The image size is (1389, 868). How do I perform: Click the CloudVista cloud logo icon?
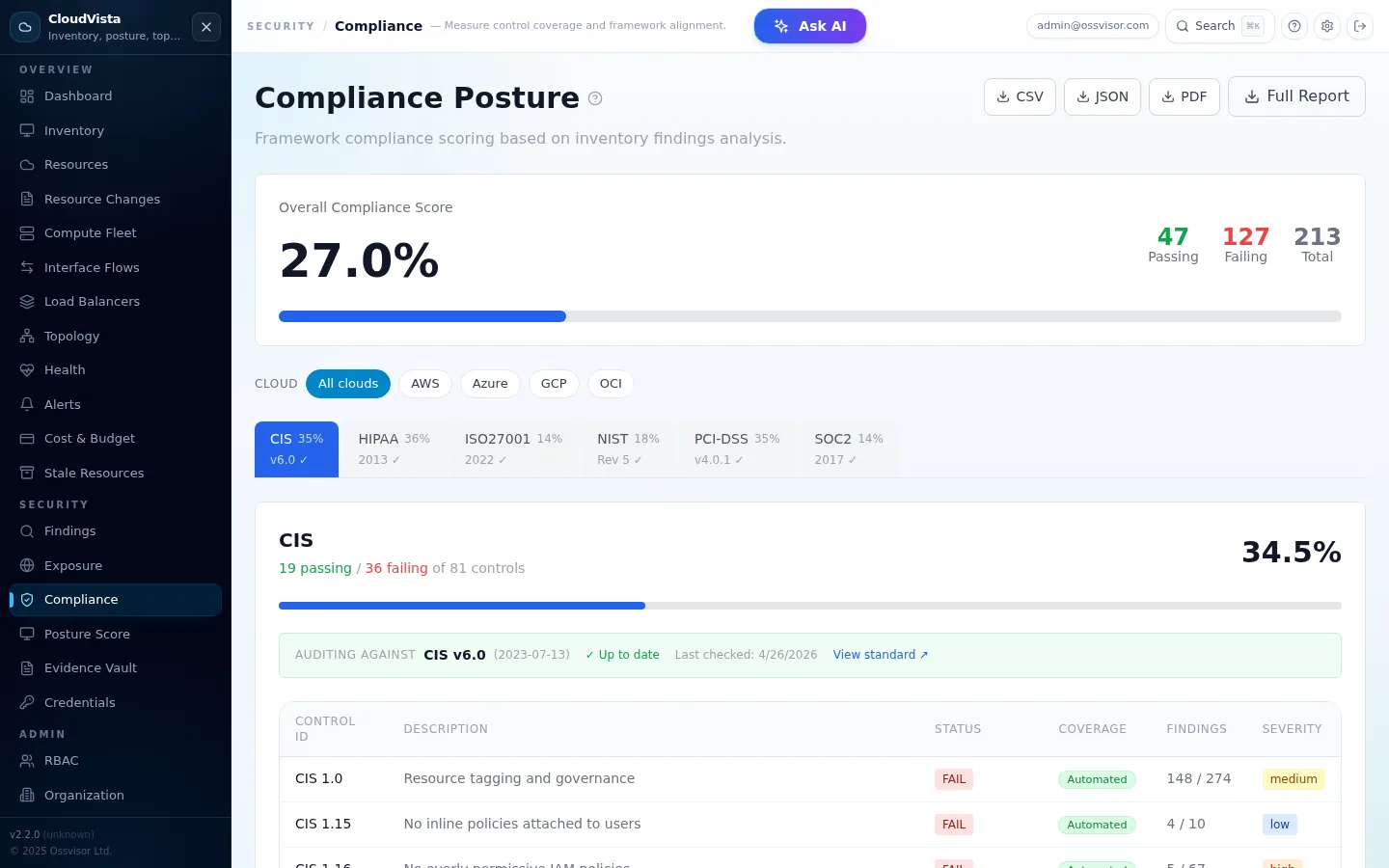(x=25, y=27)
